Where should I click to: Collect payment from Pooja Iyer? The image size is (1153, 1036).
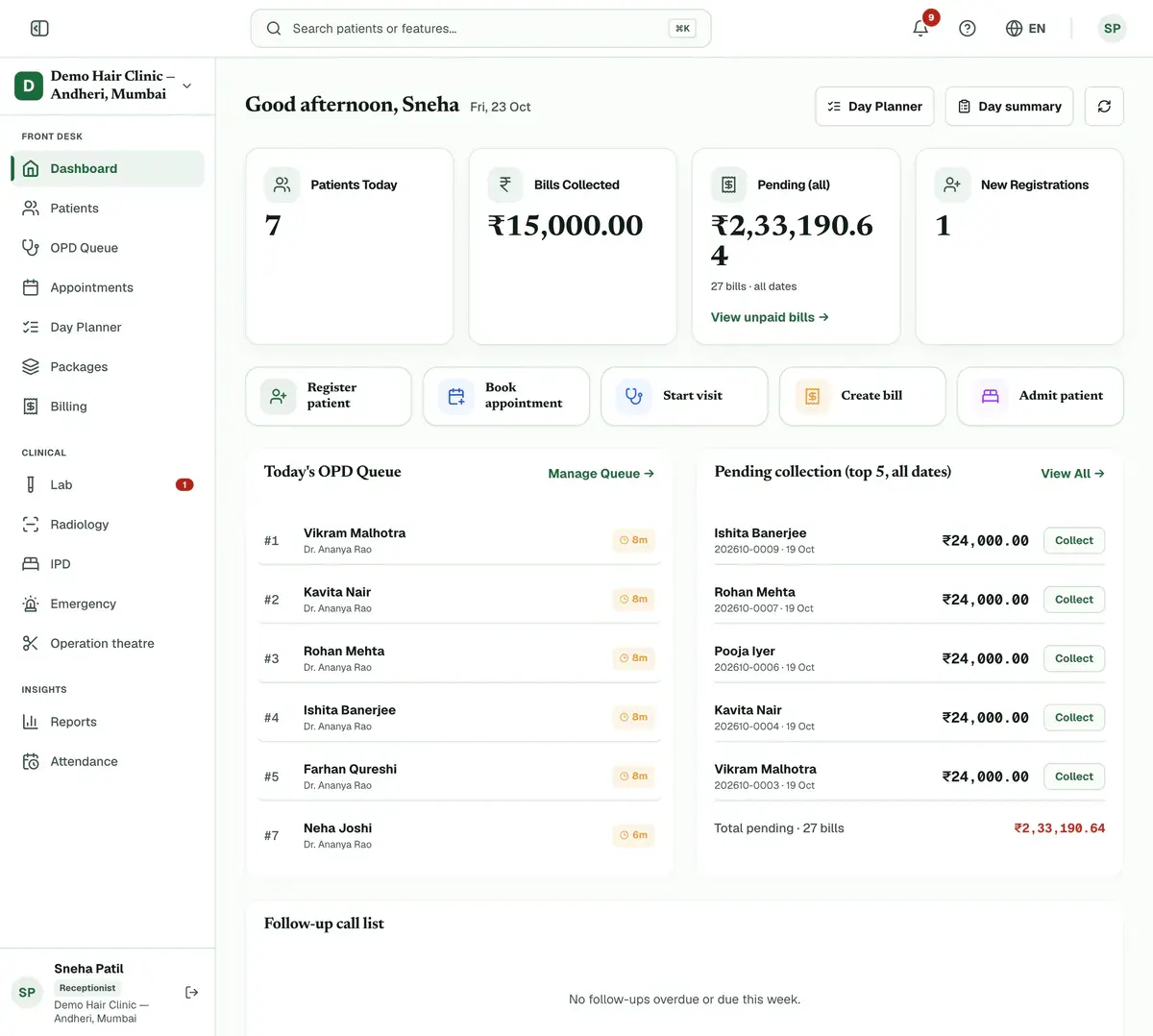pyautogui.click(x=1074, y=659)
